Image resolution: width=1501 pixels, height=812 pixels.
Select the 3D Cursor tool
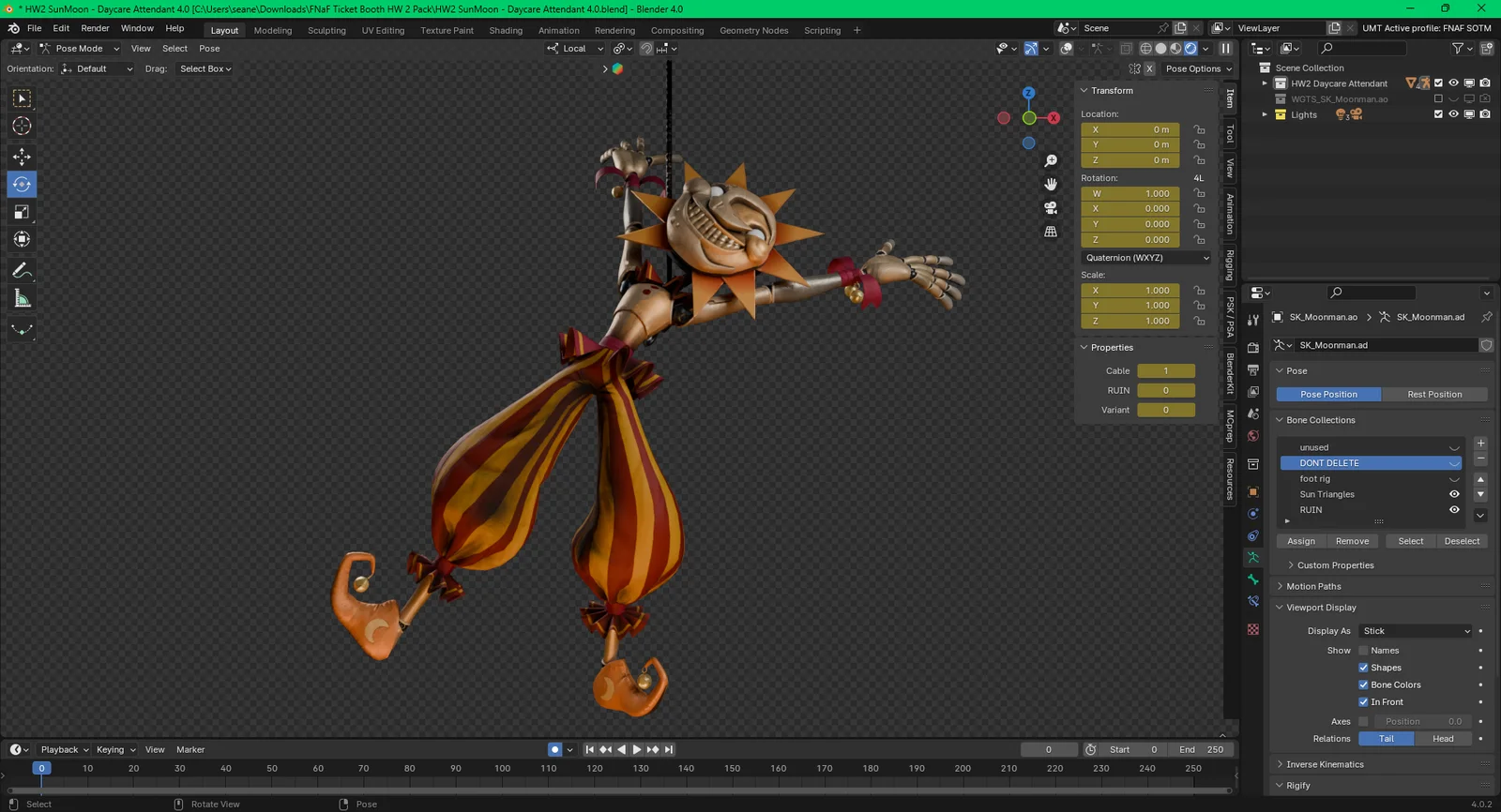(22, 127)
